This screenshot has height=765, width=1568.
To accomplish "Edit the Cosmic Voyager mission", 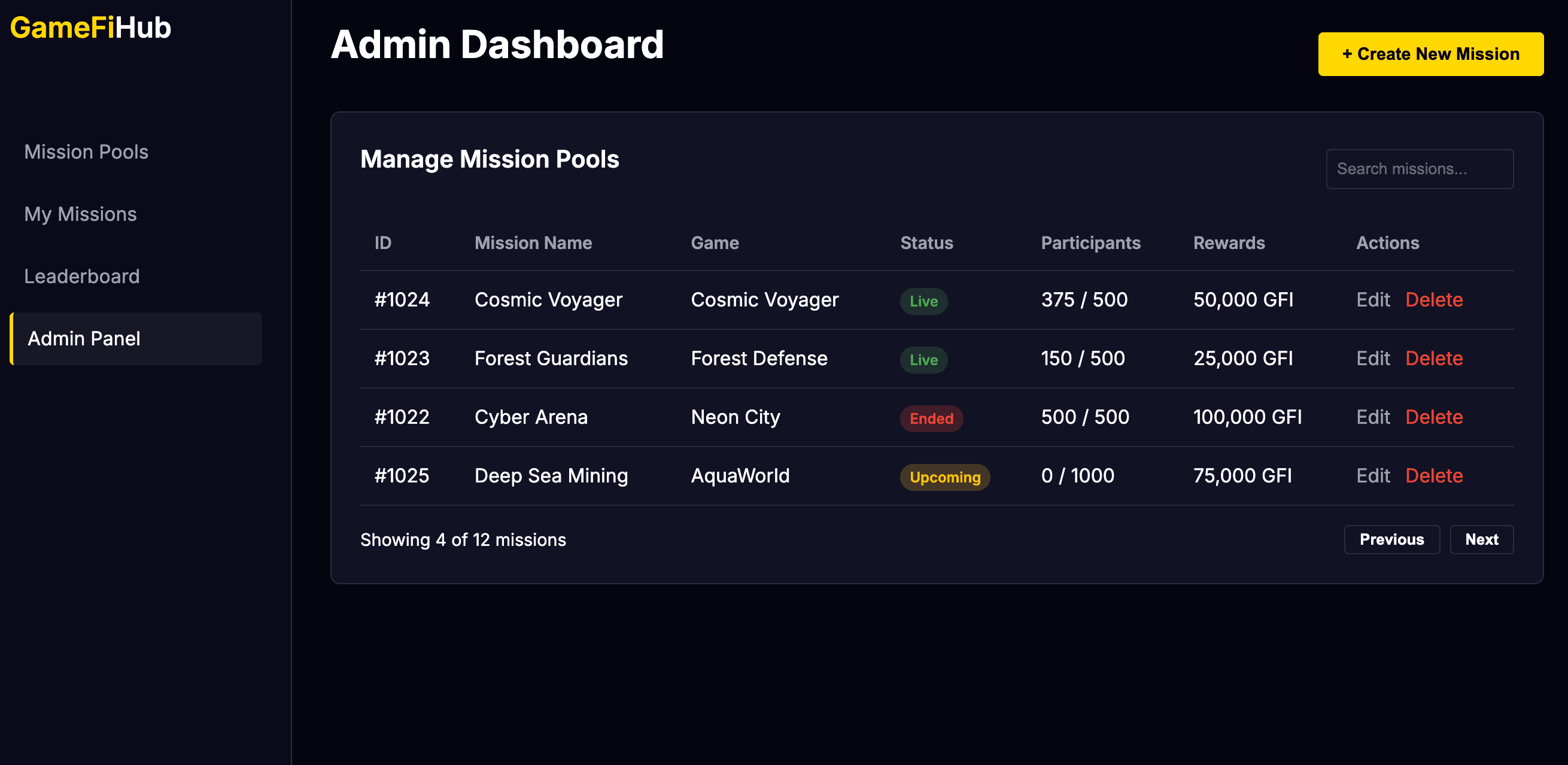I will click(x=1373, y=299).
